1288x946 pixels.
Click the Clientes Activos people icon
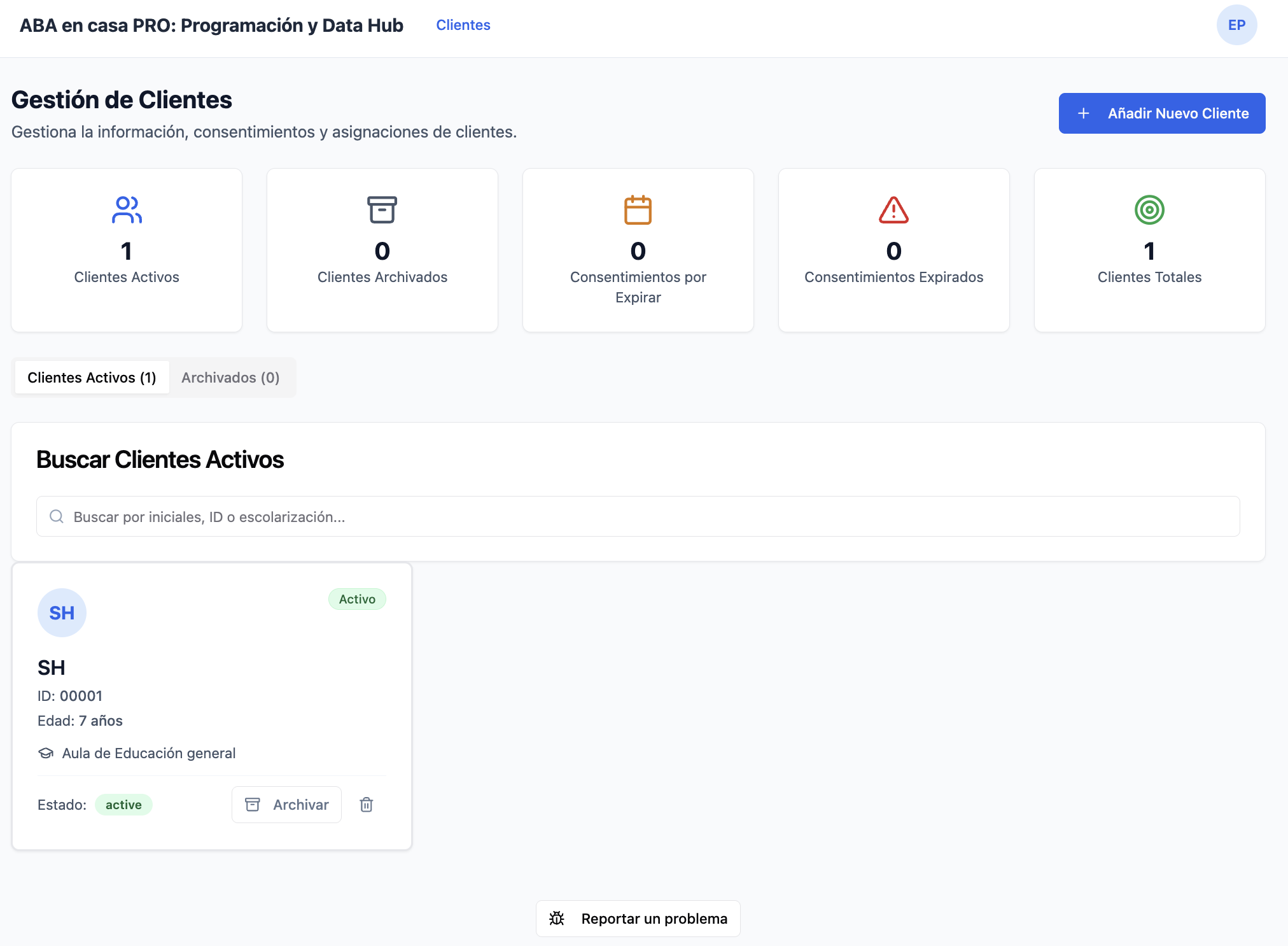[x=127, y=210]
